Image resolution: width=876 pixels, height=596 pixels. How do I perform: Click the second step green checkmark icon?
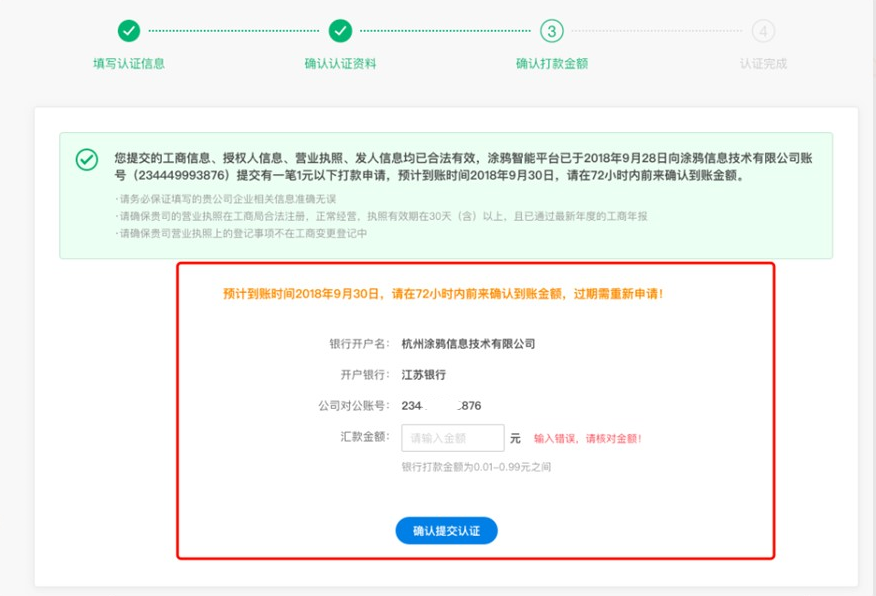tap(340, 31)
